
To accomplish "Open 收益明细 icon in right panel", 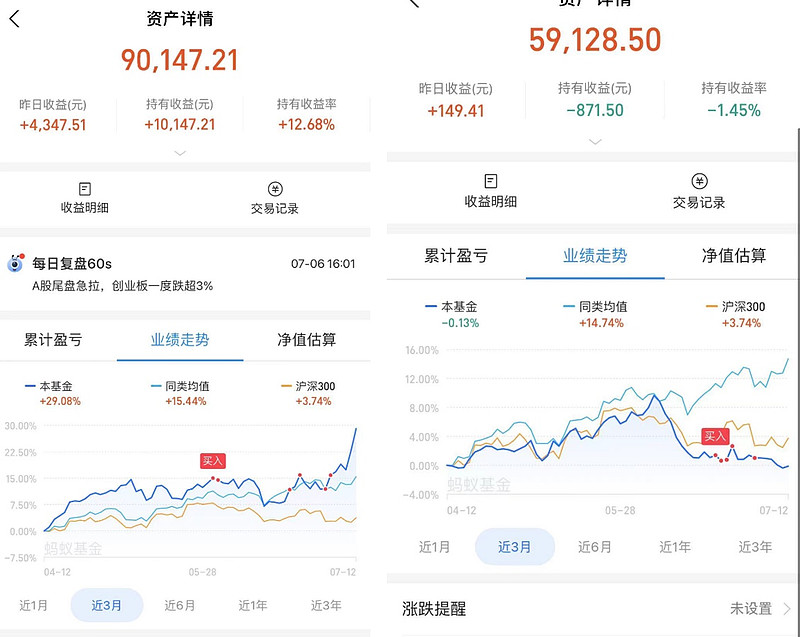I will tap(491, 181).
